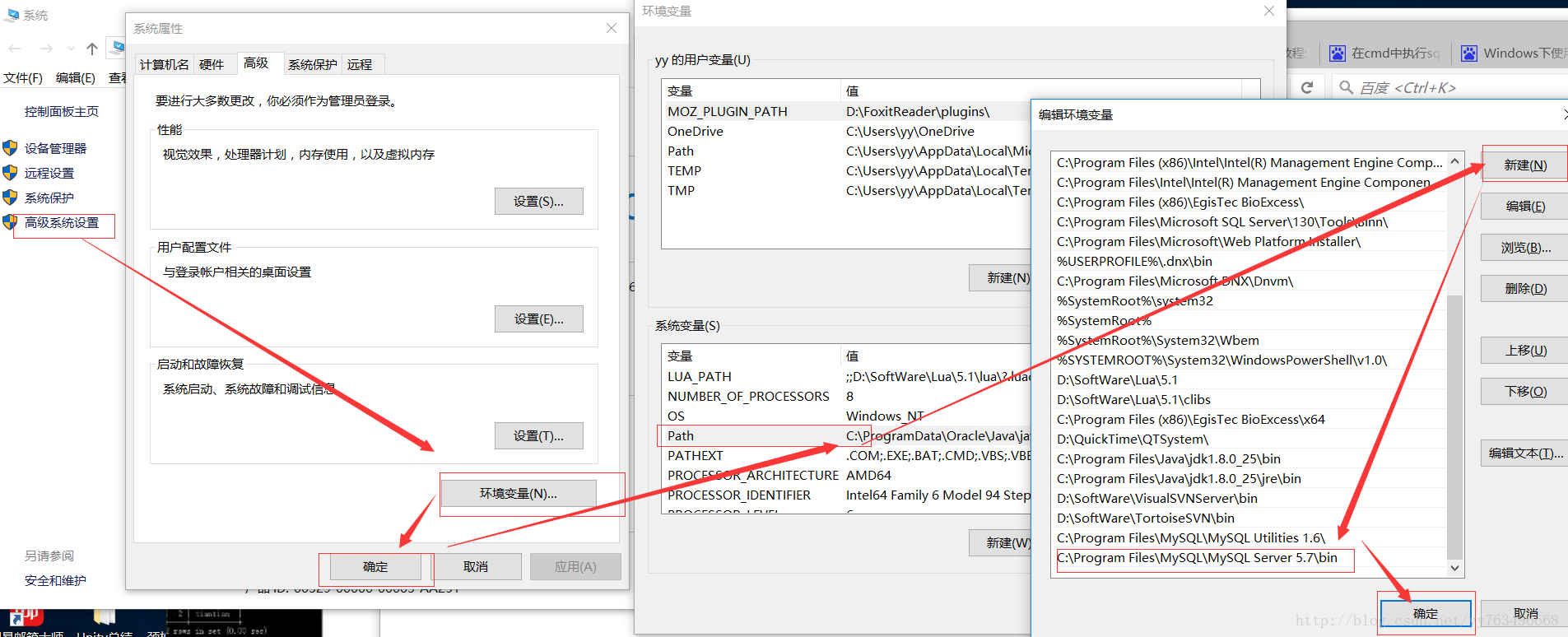Open 安全和维护 link

tap(55, 580)
